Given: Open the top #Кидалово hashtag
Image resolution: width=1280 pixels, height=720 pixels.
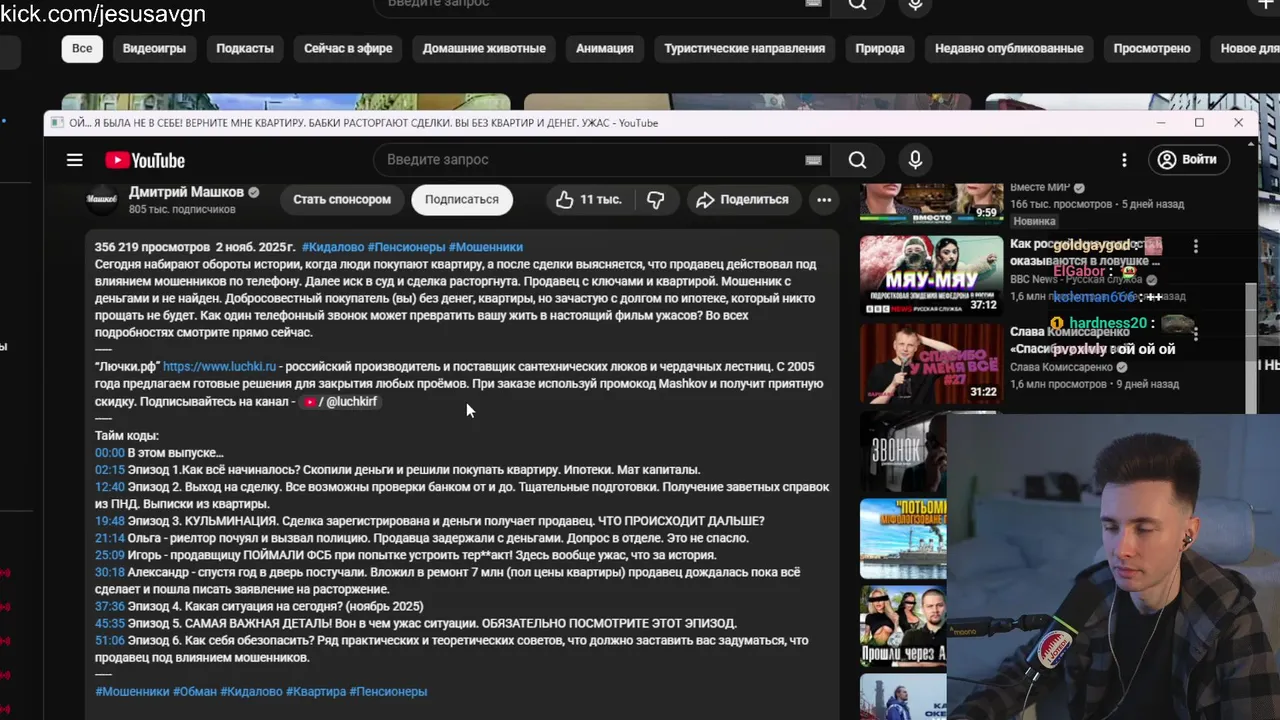Looking at the screenshot, I should tap(332, 247).
